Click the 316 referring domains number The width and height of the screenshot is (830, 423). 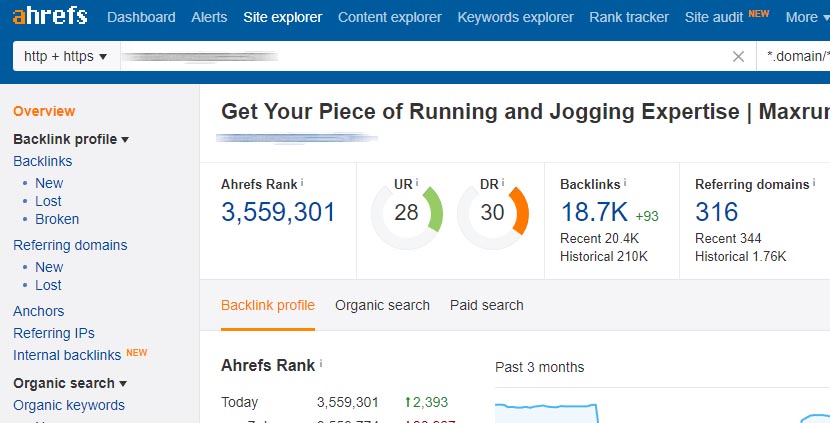(716, 212)
